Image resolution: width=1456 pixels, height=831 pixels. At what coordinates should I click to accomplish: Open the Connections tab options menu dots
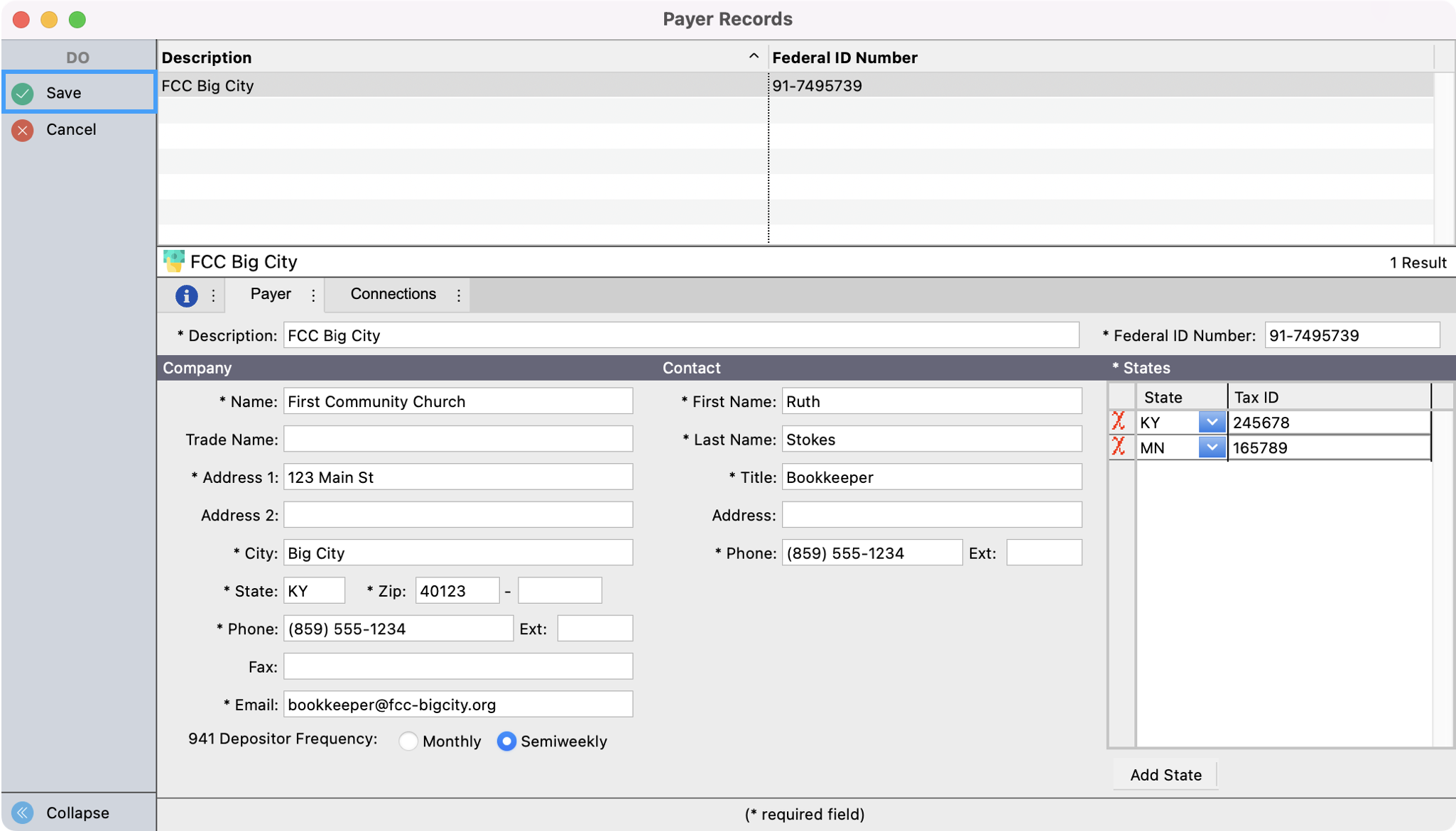click(x=459, y=295)
